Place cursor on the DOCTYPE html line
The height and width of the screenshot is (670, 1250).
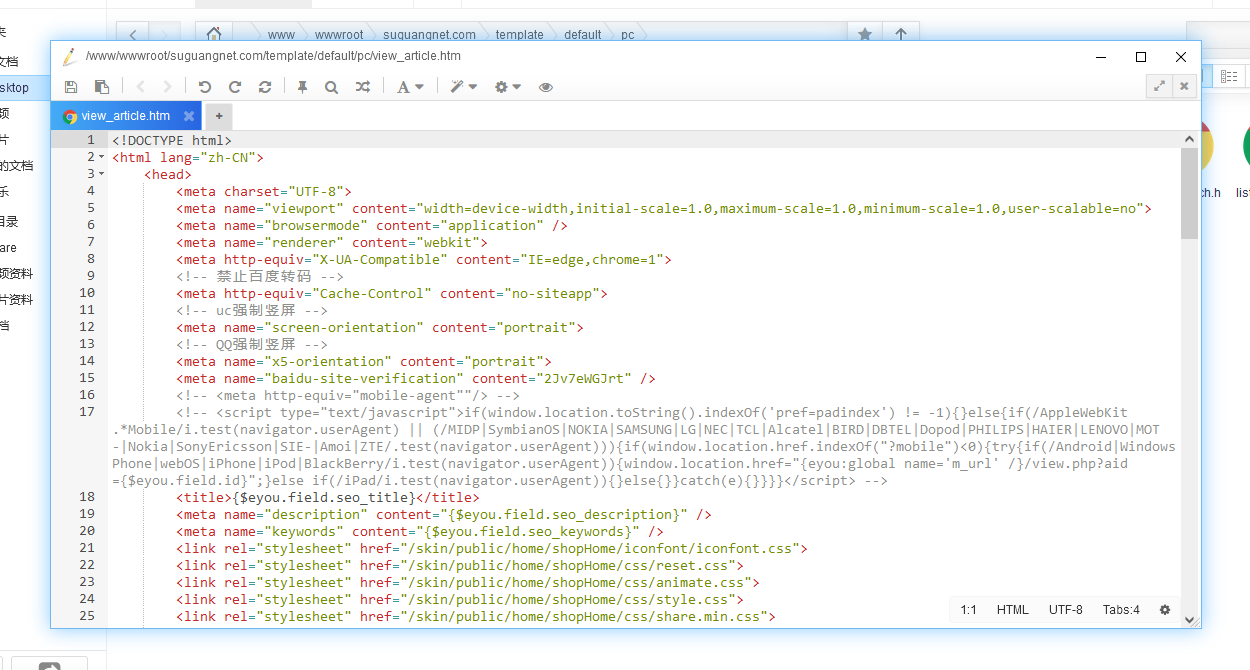coord(172,140)
